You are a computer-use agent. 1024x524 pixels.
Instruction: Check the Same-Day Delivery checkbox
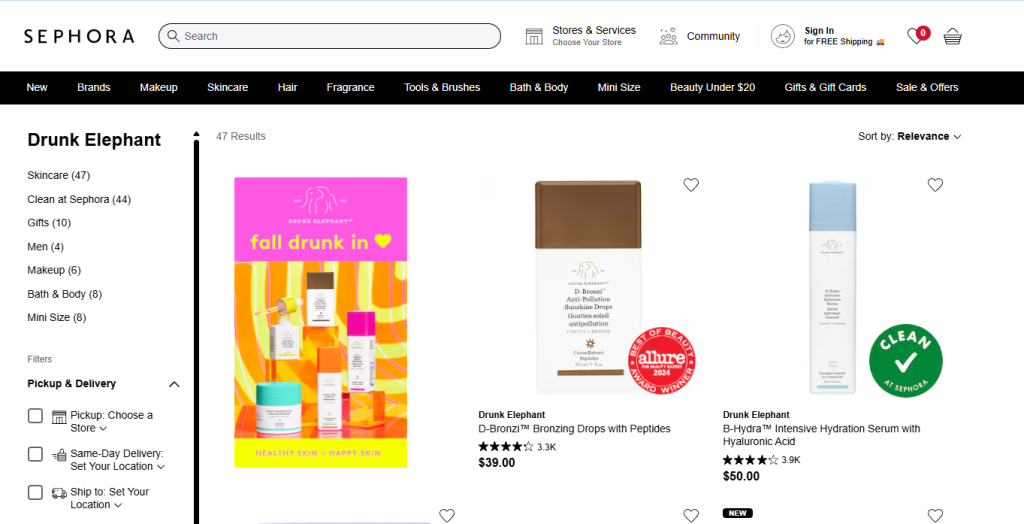point(35,454)
